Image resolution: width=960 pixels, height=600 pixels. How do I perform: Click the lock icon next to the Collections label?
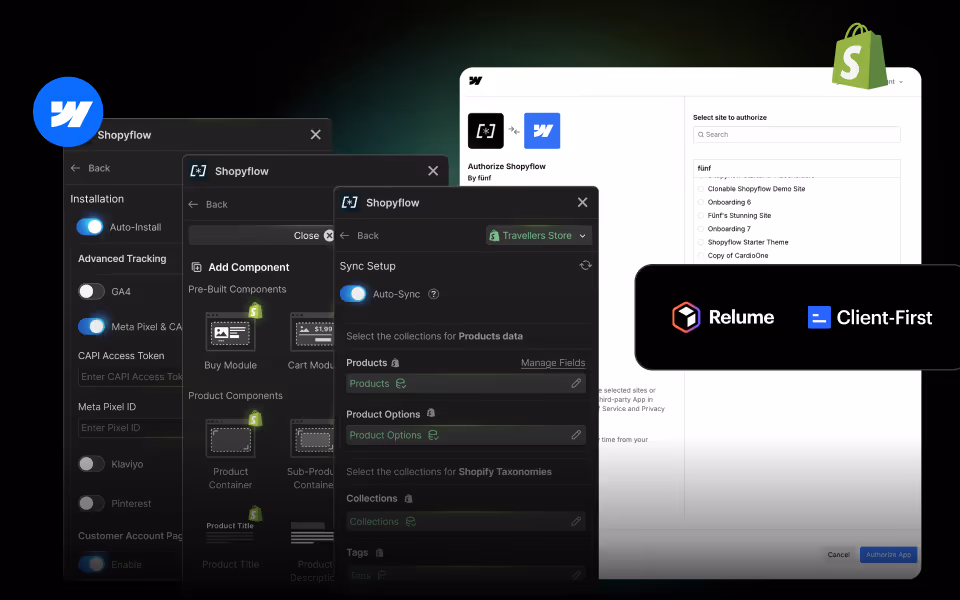coord(408,498)
